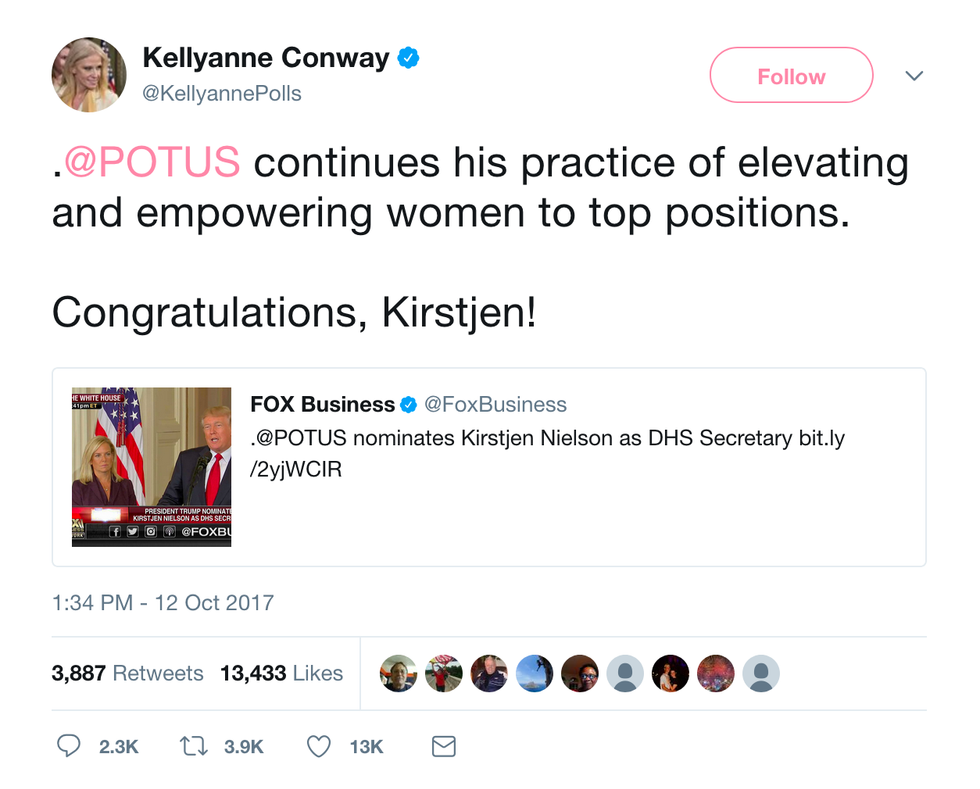Click FOX Business verified badge
Image resolution: width=980 pixels, height=789 pixels.
click(x=409, y=405)
